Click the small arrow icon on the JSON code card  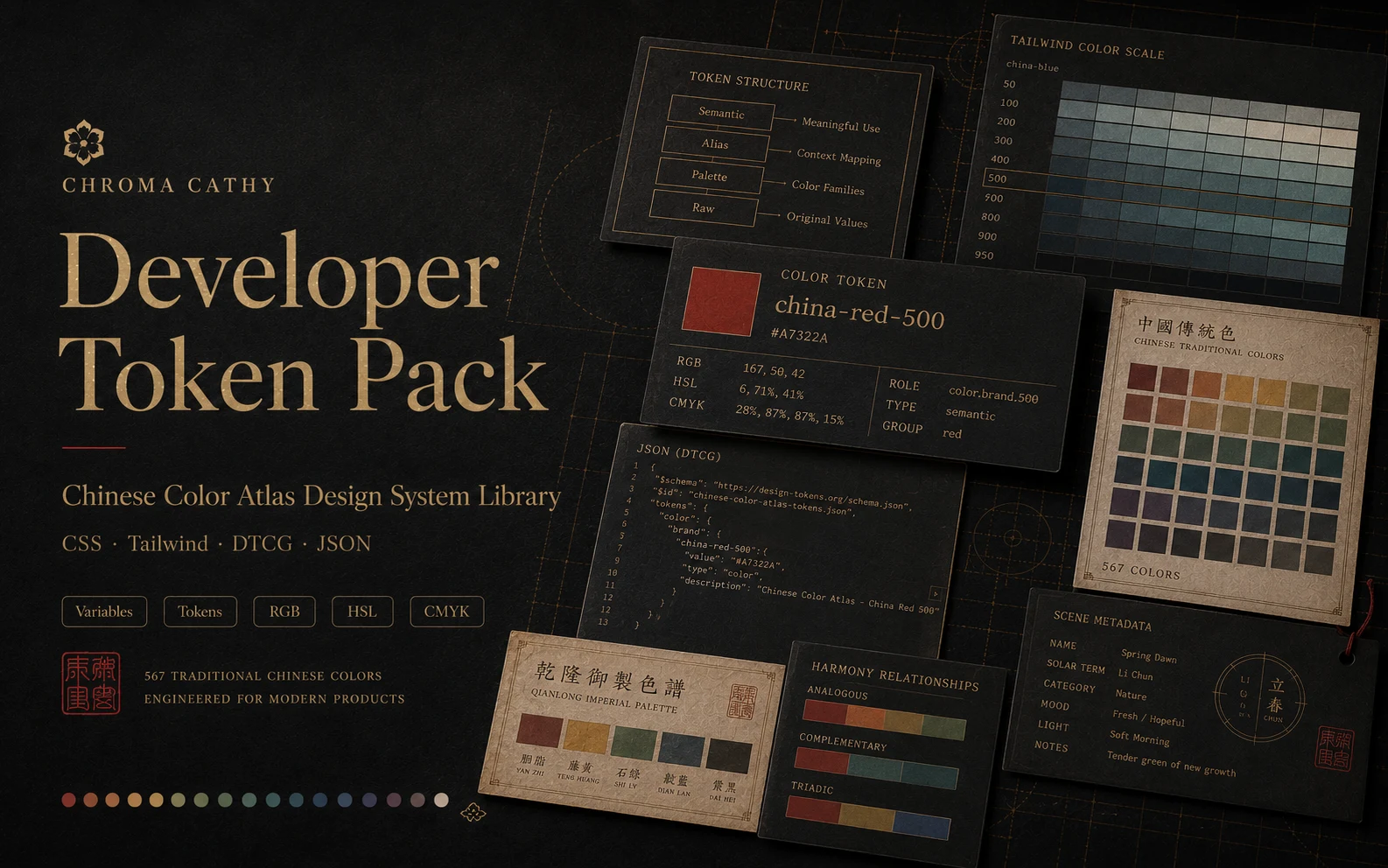[x=935, y=593]
